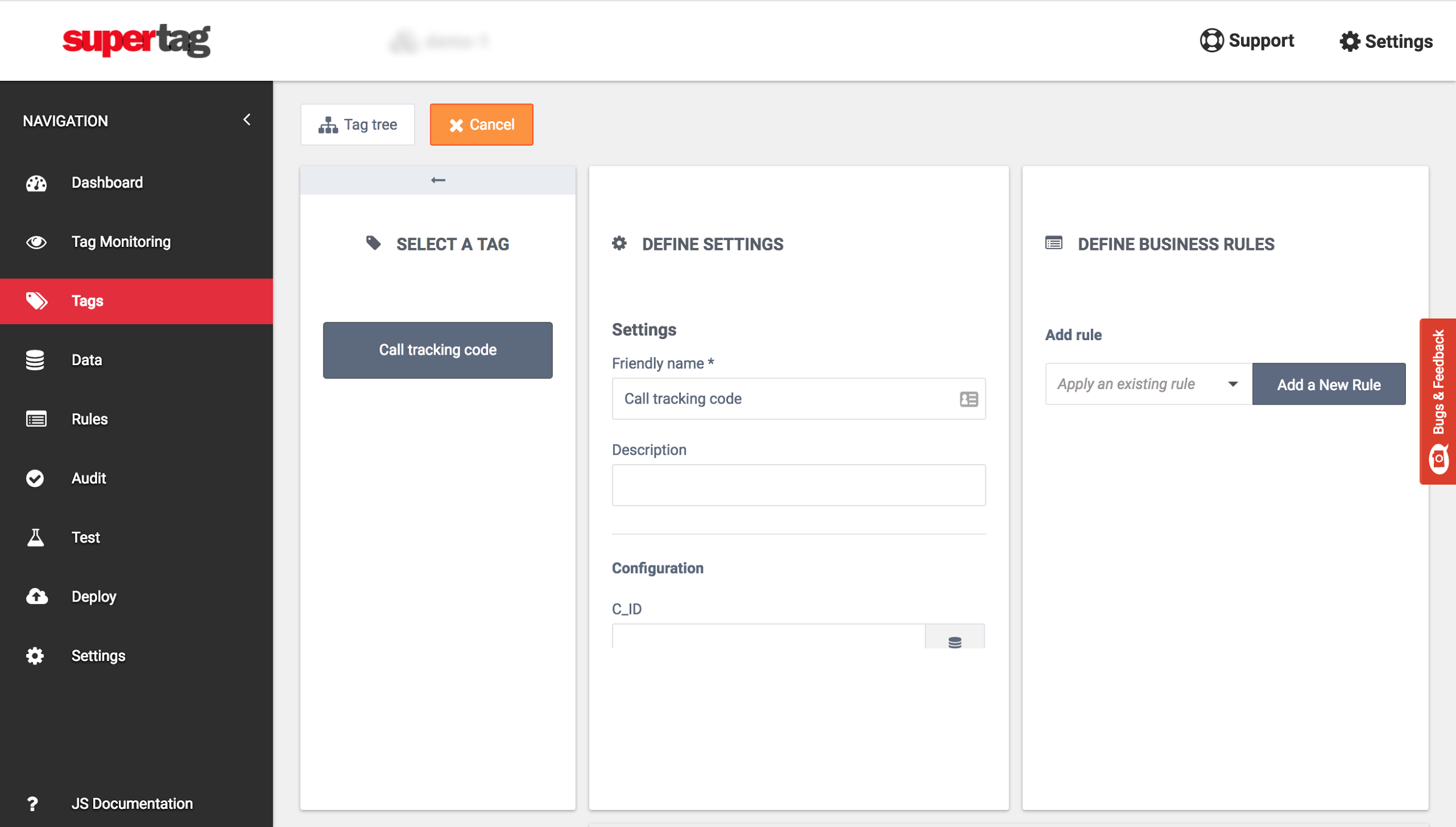Click the tag icon beside SELECT A TAG
The image size is (1456, 827).
point(373,243)
